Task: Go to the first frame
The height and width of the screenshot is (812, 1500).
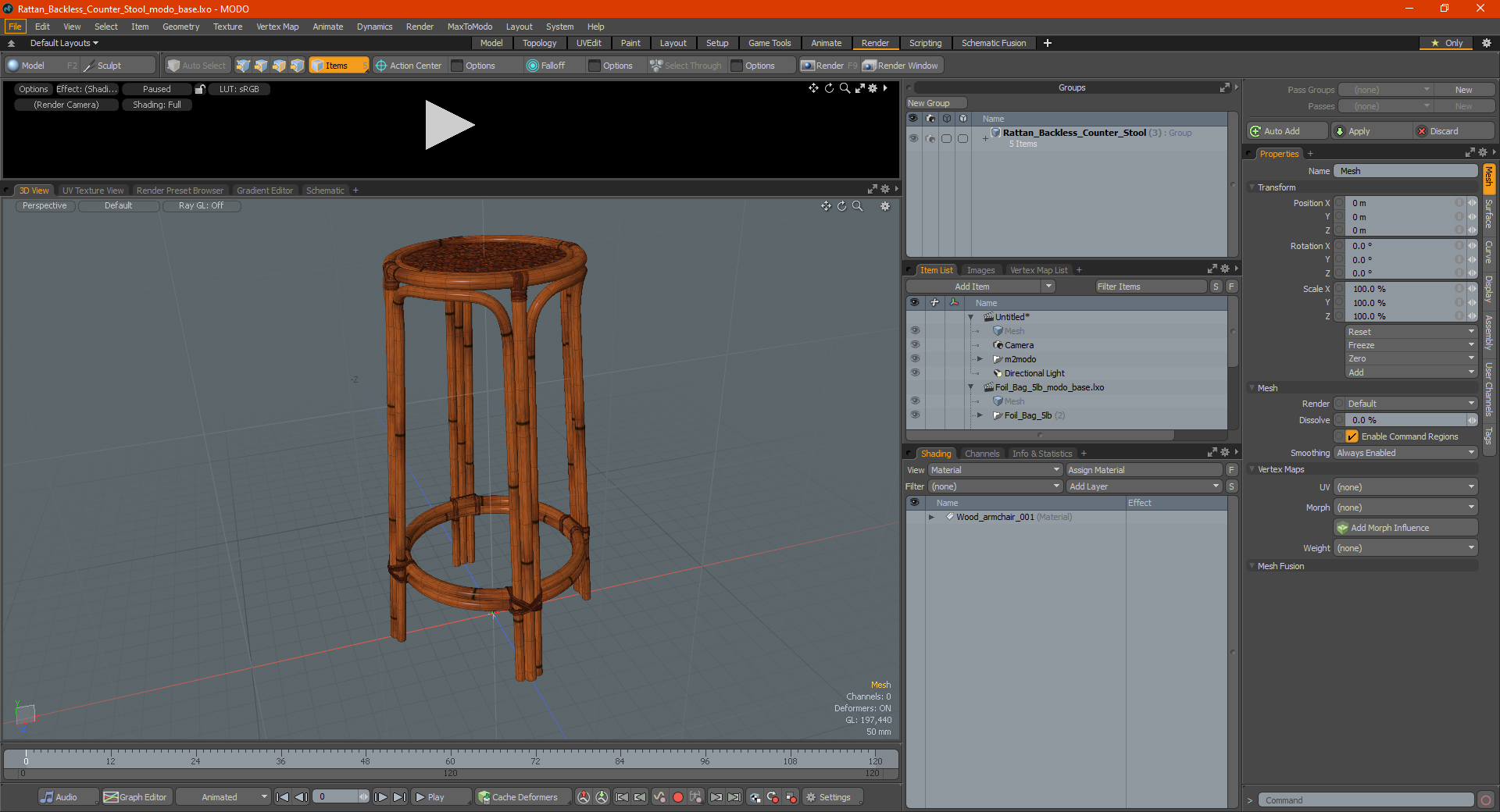Action: pyautogui.click(x=283, y=797)
